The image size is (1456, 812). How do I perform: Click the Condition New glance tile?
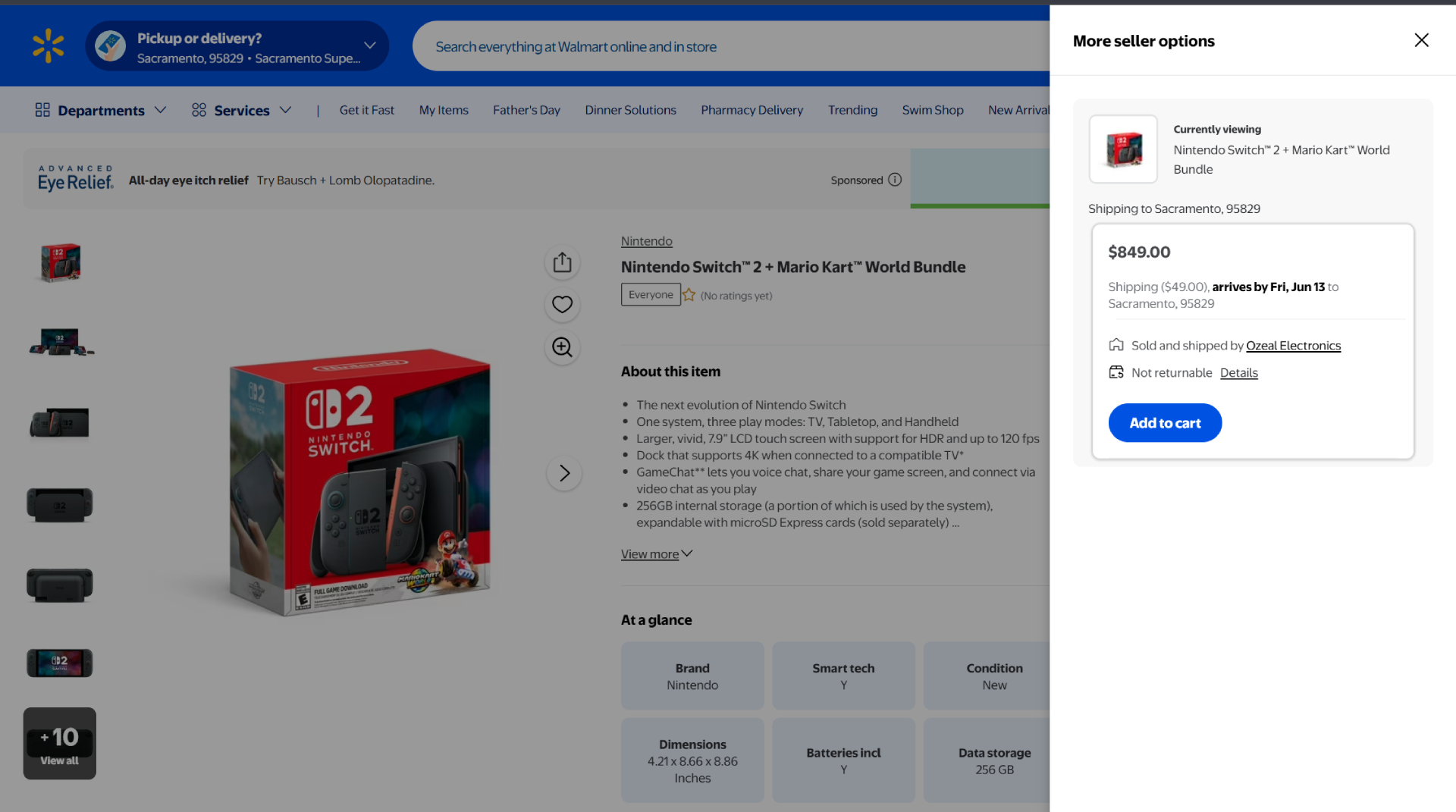[x=987, y=676]
